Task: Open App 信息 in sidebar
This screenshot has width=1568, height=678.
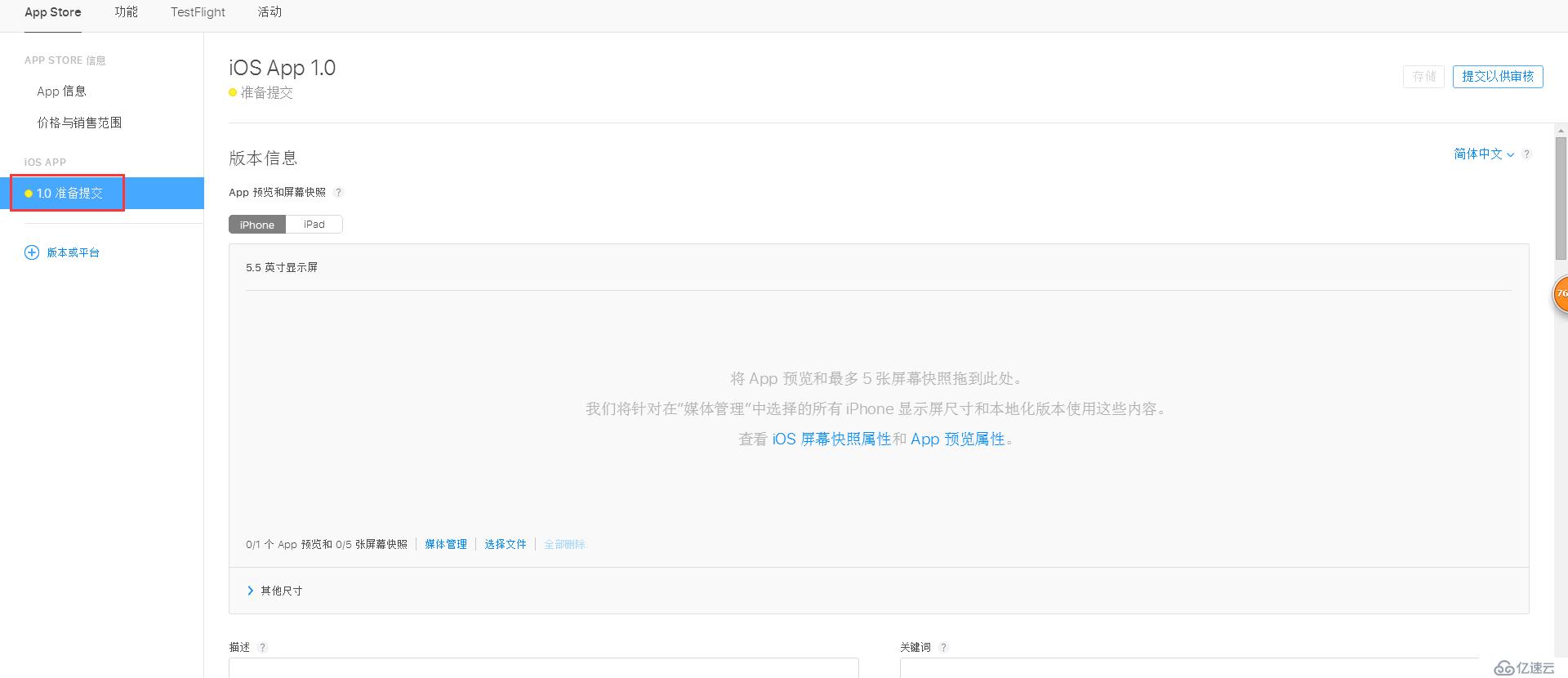Action: click(x=61, y=91)
